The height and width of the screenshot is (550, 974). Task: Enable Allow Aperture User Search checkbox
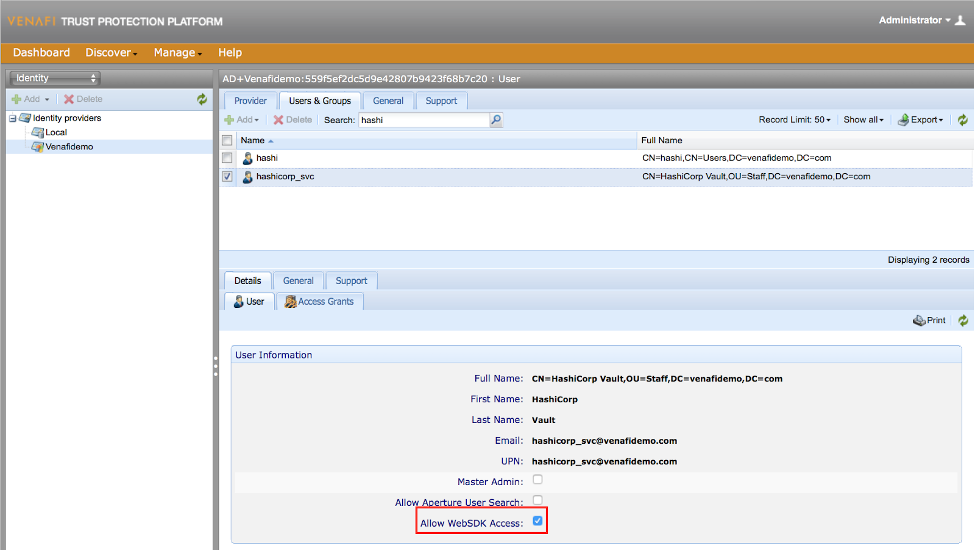pos(537,500)
